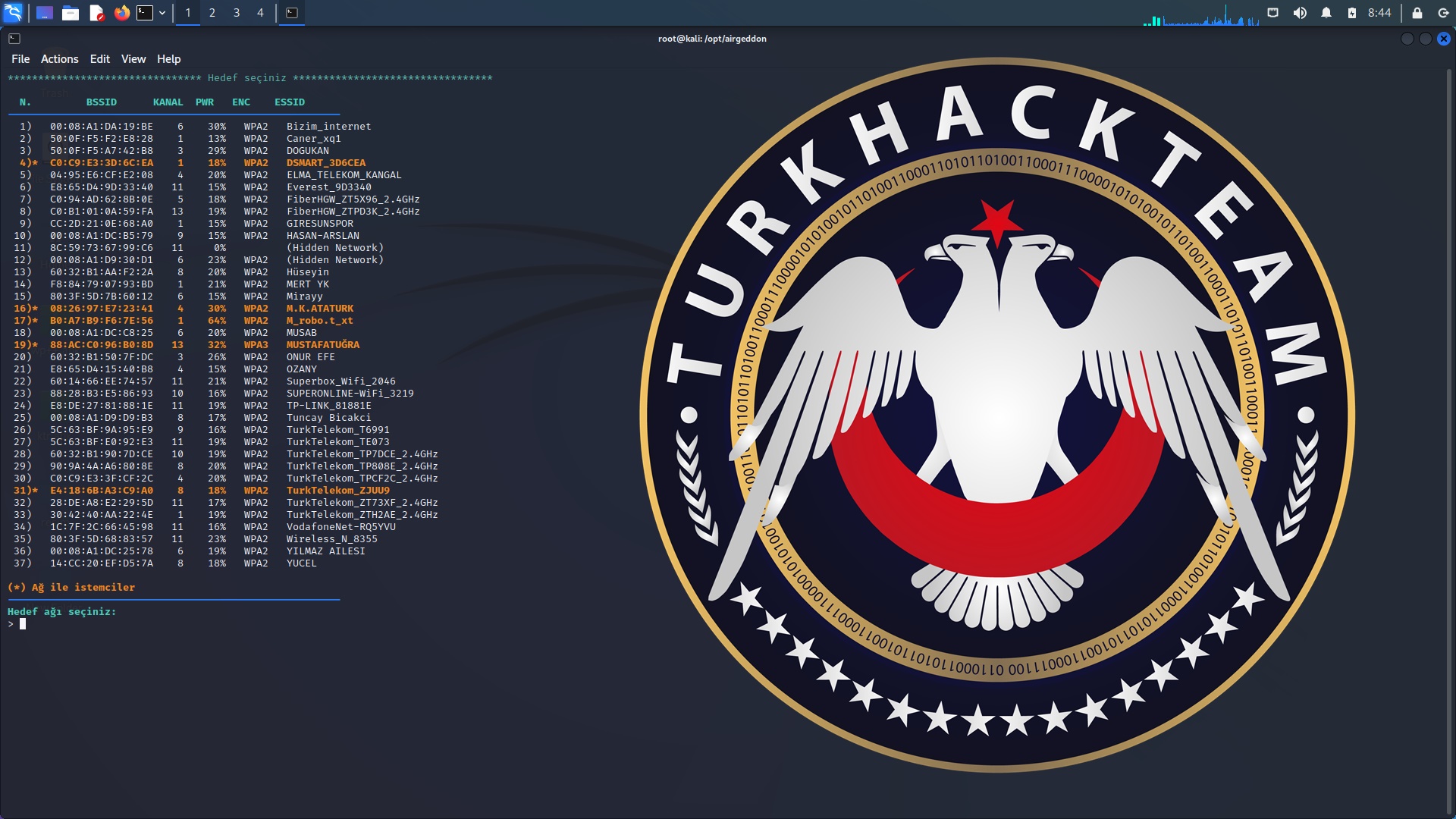The height and width of the screenshot is (819, 1456).
Task: Switch to workspace 3
Action: (x=237, y=13)
